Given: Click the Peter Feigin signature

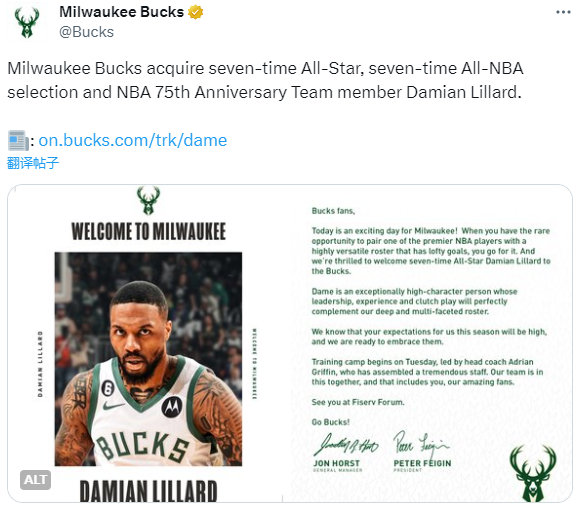Looking at the screenshot, I should [x=421, y=443].
